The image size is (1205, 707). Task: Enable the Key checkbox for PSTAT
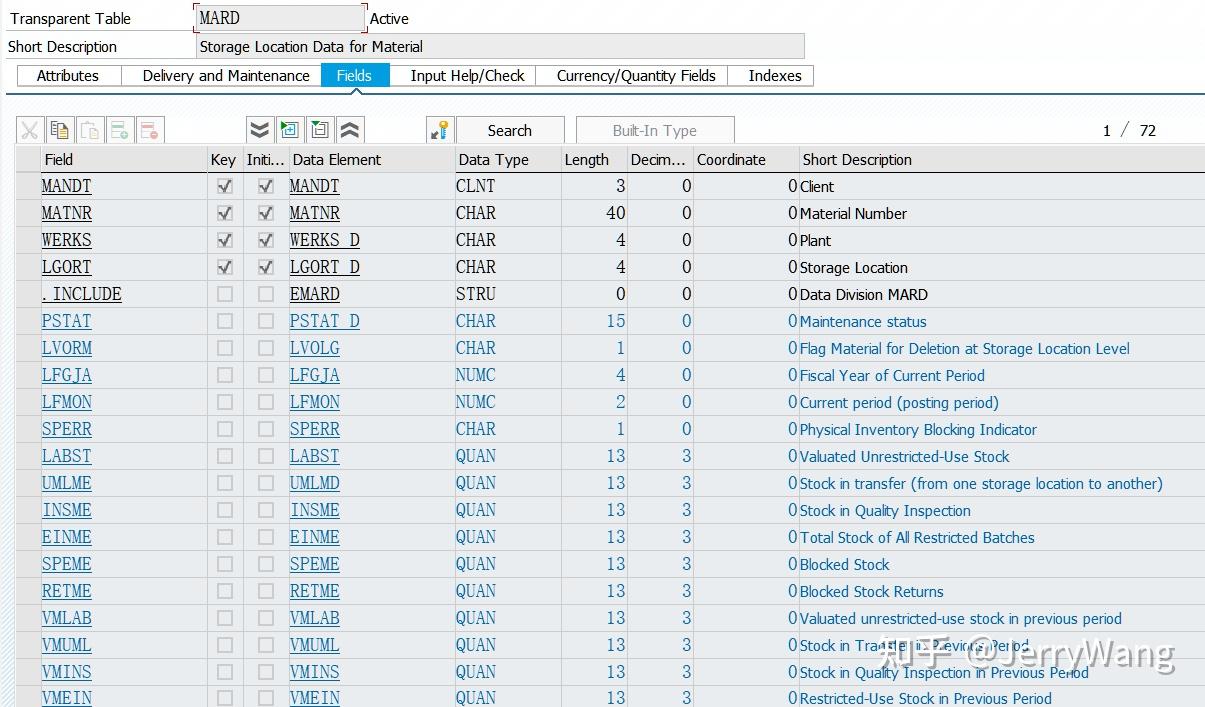(223, 321)
